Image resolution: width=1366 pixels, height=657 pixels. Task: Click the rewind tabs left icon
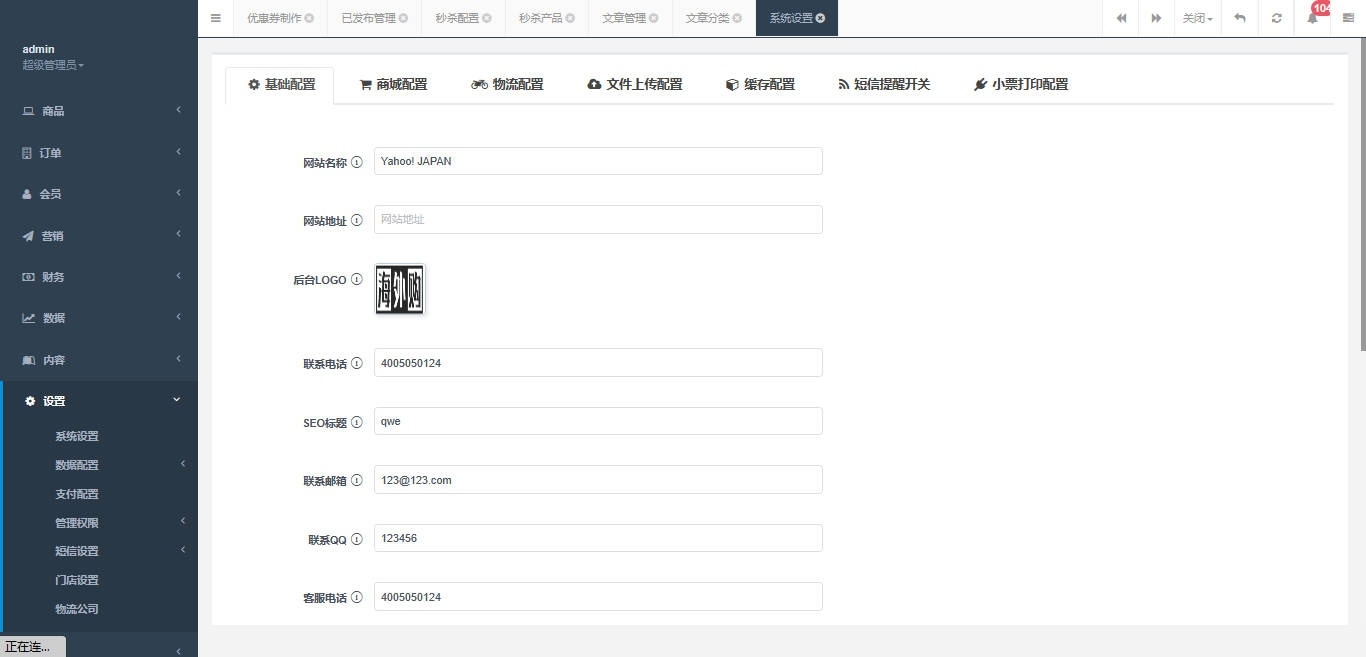1121,18
